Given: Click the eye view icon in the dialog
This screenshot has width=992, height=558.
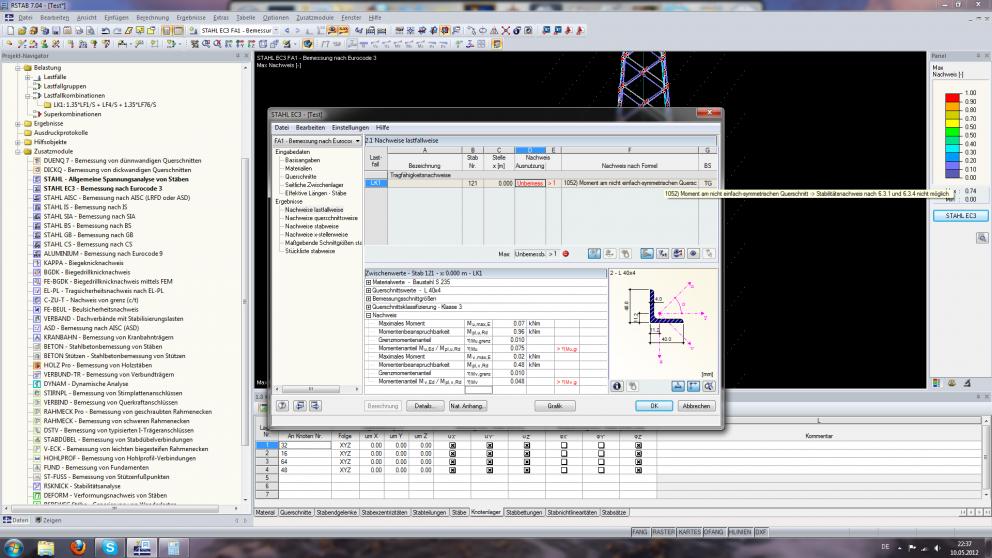Looking at the screenshot, I should 693,254.
